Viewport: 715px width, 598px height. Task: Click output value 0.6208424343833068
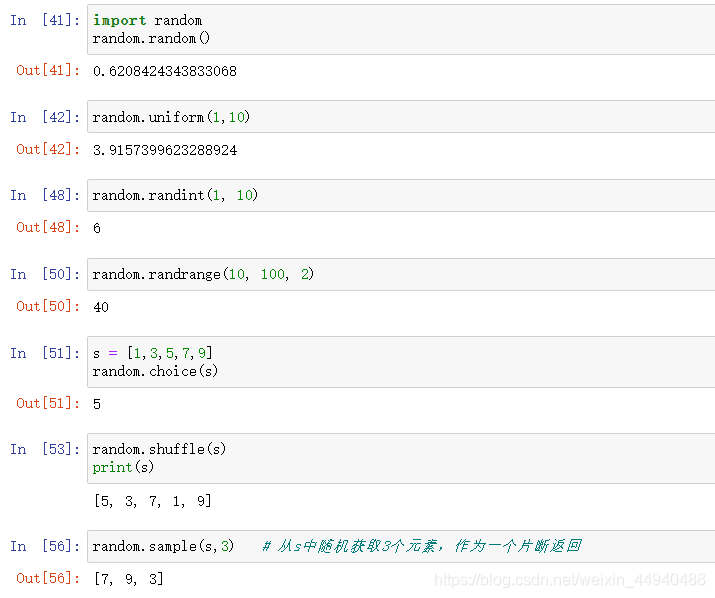(x=165, y=71)
